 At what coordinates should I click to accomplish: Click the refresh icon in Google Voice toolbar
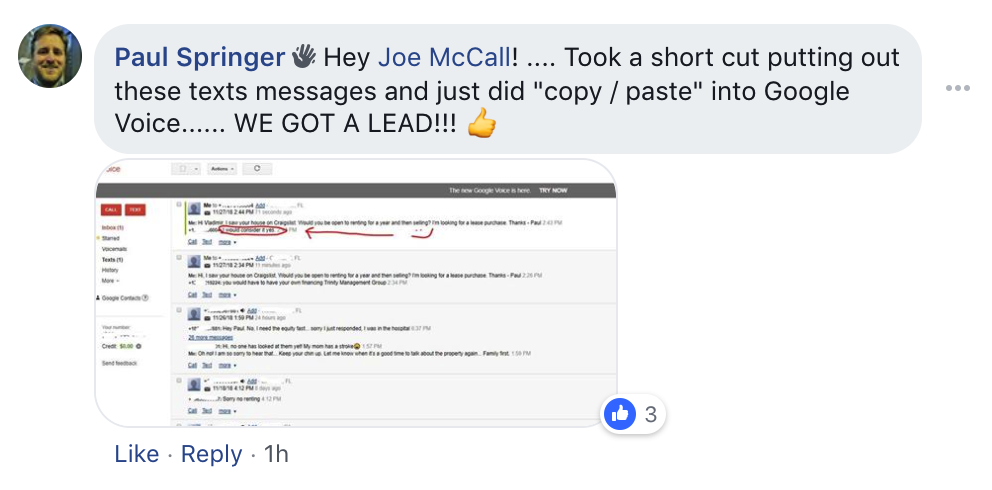click(x=258, y=169)
